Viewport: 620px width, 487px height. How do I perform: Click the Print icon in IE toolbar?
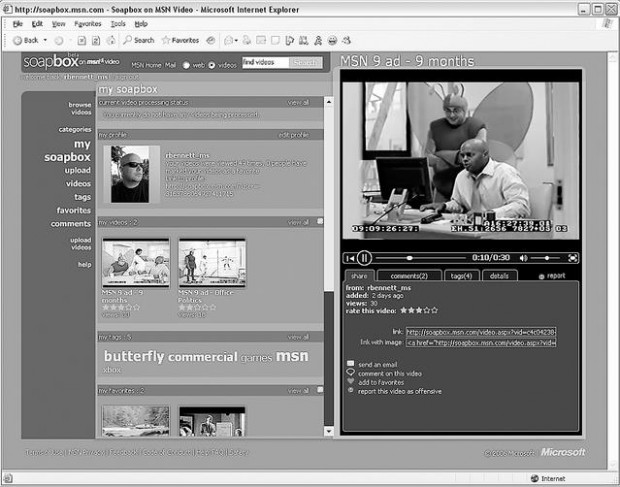247,40
